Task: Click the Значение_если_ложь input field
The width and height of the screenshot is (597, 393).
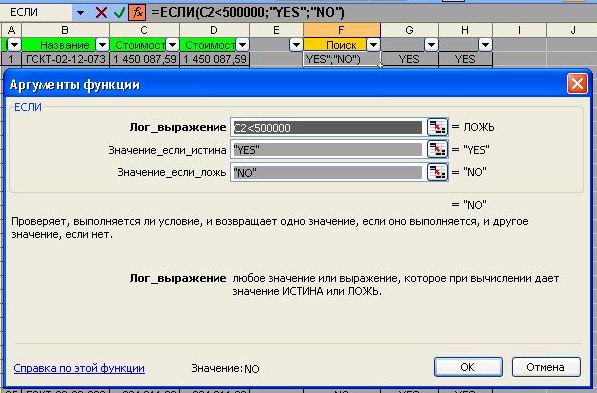Action: pyautogui.click(x=328, y=173)
